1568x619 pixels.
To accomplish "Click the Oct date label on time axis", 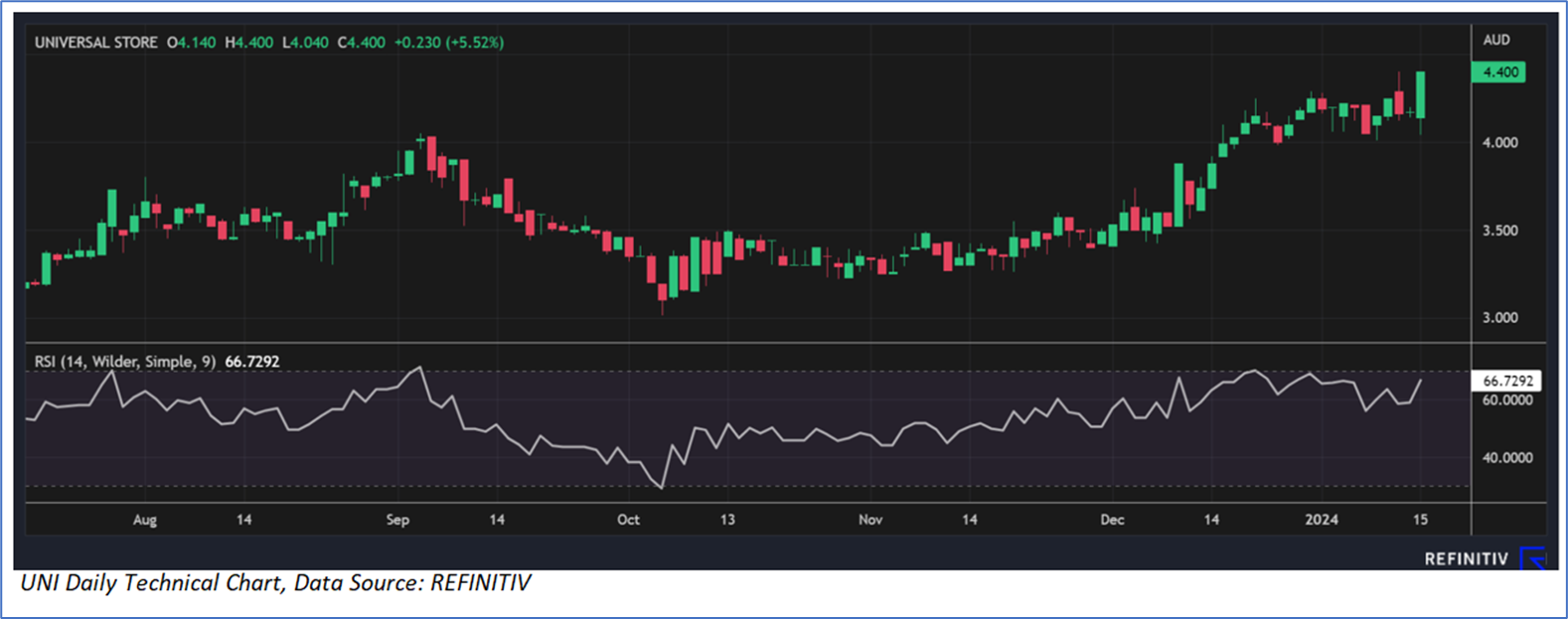I will (628, 520).
